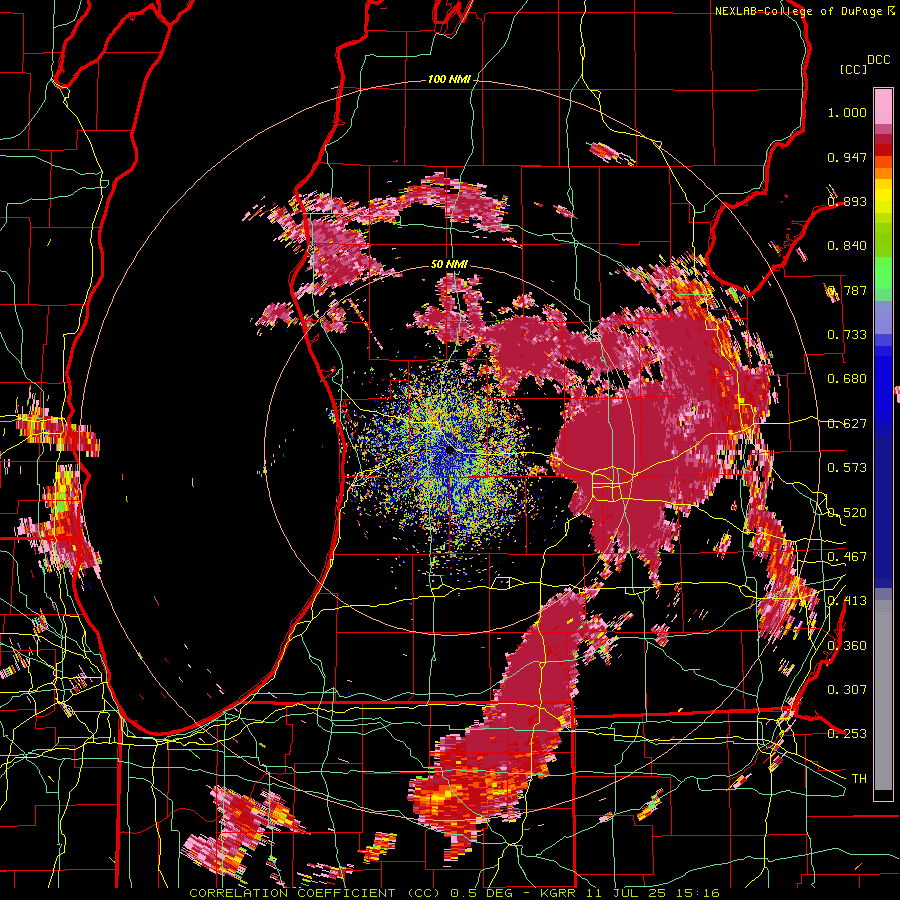The width and height of the screenshot is (900, 900).
Task: Click the 0.840 scale value
Action: tap(847, 246)
